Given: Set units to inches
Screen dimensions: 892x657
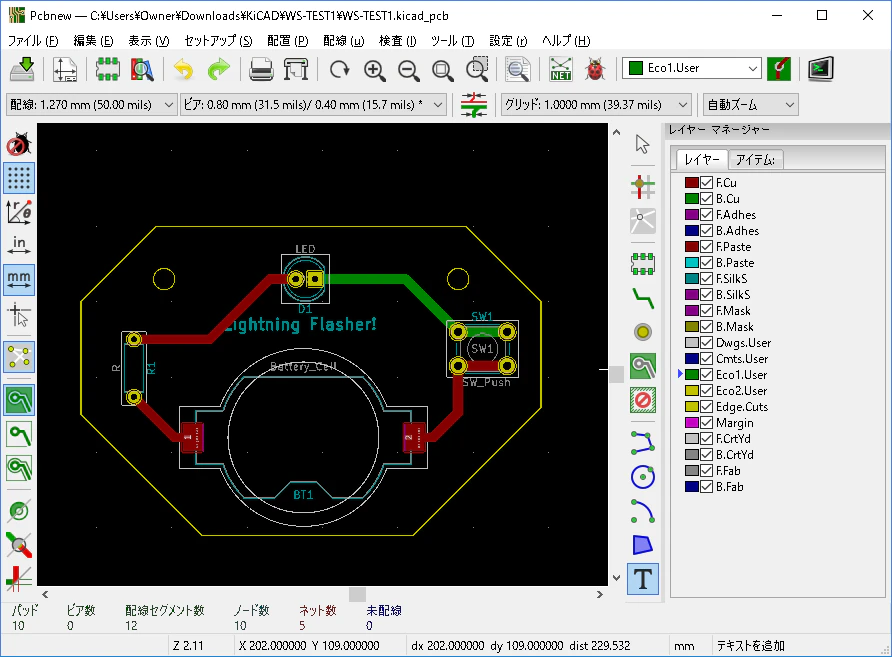Looking at the screenshot, I should point(19,246).
